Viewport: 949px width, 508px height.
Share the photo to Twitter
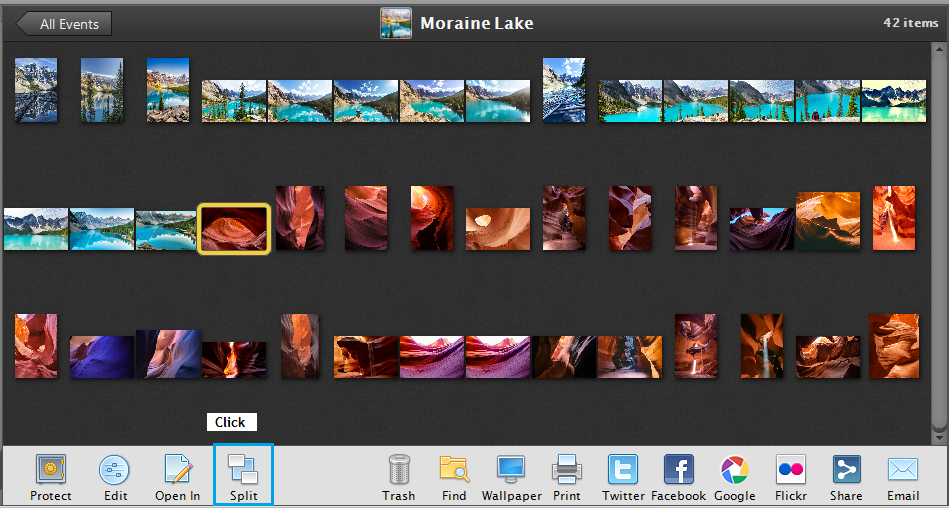[x=623, y=470]
